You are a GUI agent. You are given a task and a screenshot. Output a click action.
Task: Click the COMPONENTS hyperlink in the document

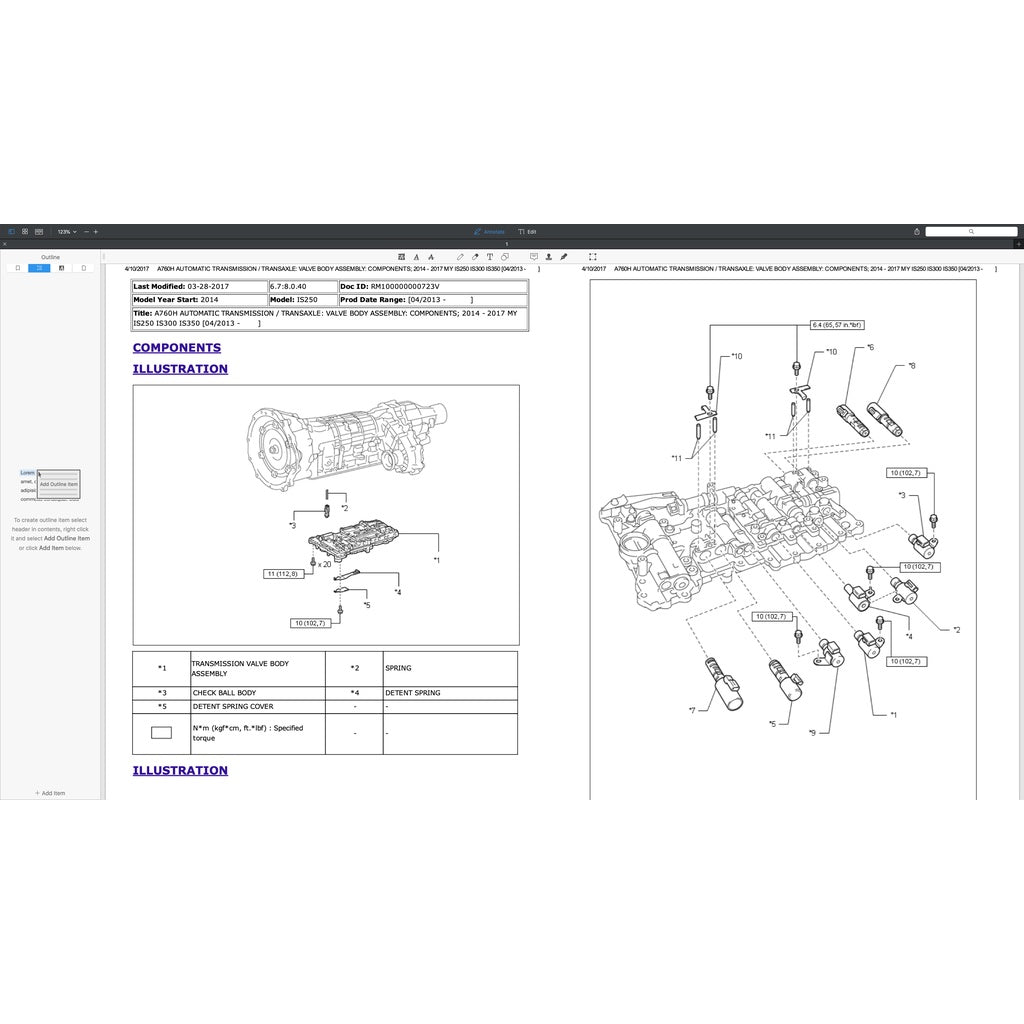[x=176, y=347]
